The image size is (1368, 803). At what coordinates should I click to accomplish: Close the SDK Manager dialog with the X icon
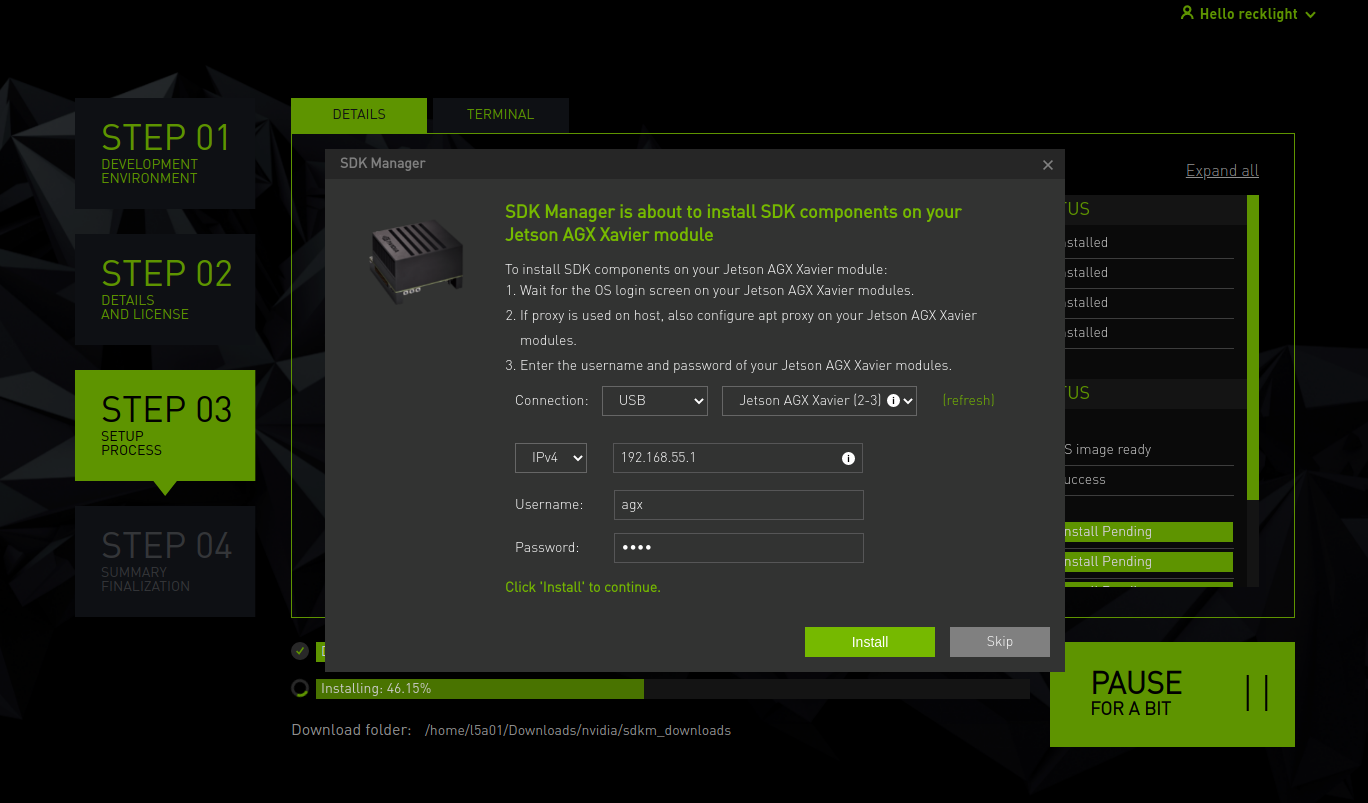click(1047, 165)
